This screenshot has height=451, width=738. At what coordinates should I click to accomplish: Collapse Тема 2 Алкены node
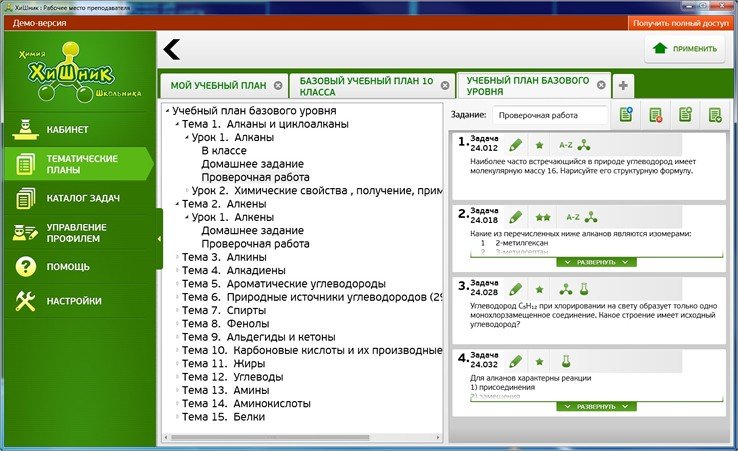(177, 204)
